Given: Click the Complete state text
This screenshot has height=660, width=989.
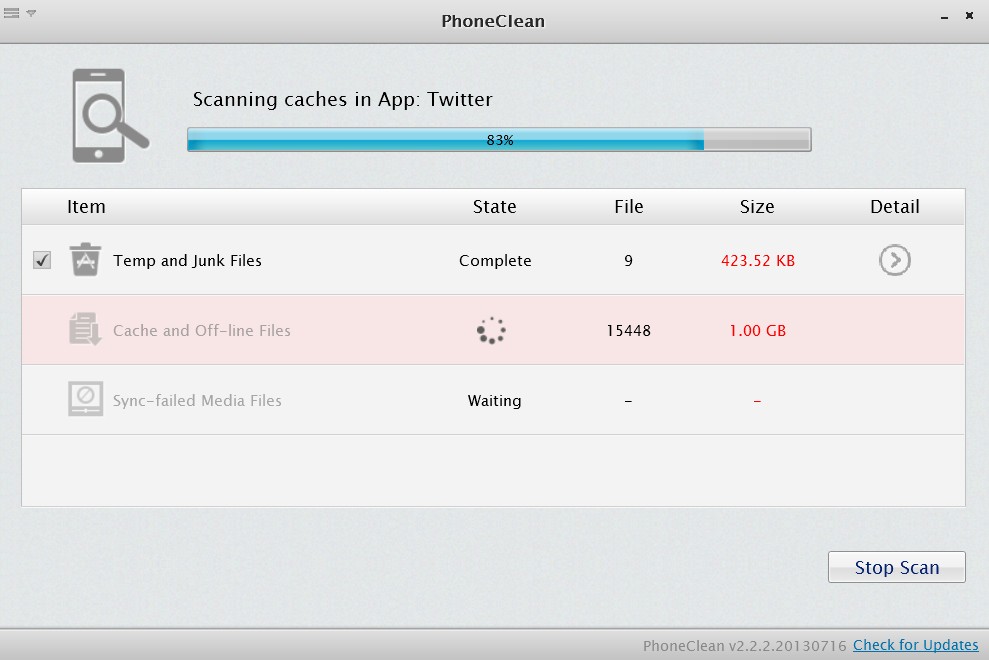Looking at the screenshot, I should coord(495,261).
